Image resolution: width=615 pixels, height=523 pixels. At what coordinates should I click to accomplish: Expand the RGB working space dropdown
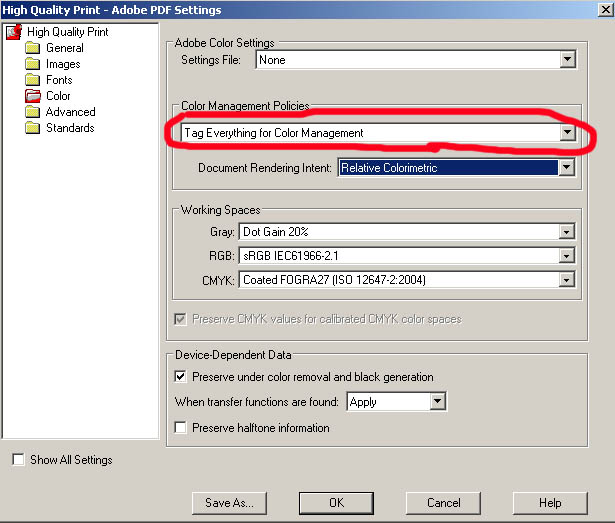[x=566, y=256]
